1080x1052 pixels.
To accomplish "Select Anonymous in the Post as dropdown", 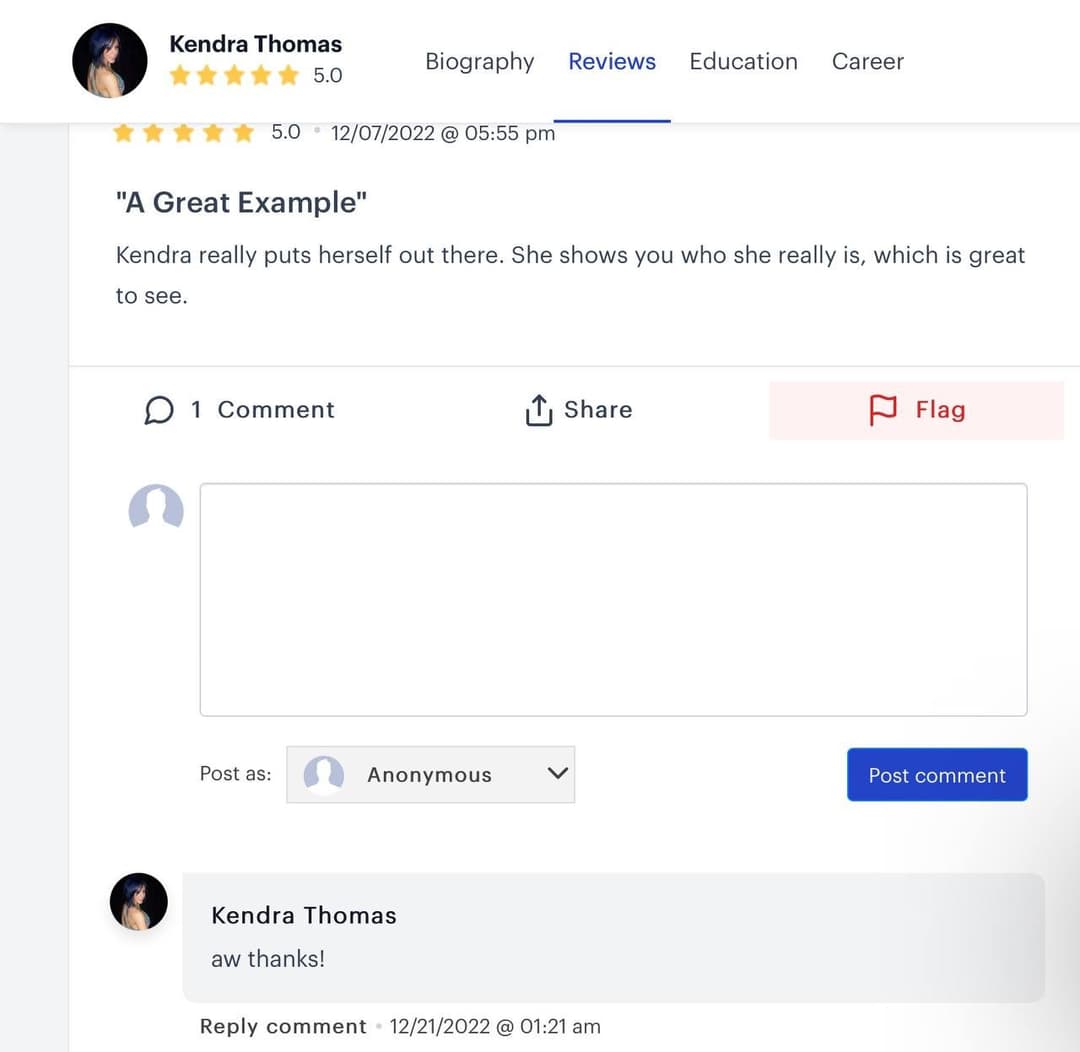I will coord(429,774).
